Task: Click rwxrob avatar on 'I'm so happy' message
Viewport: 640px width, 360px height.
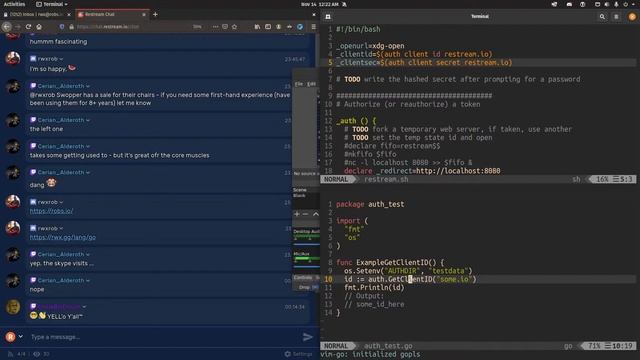Action: [x=13, y=58]
